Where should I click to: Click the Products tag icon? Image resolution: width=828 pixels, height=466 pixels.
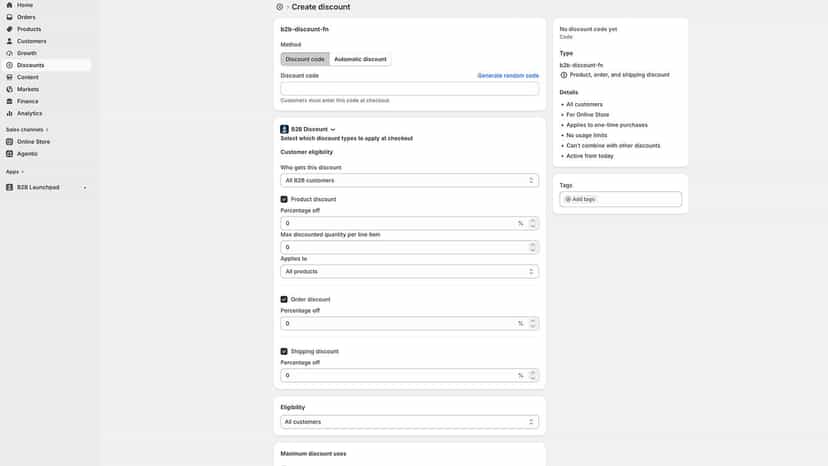click(x=10, y=29)
